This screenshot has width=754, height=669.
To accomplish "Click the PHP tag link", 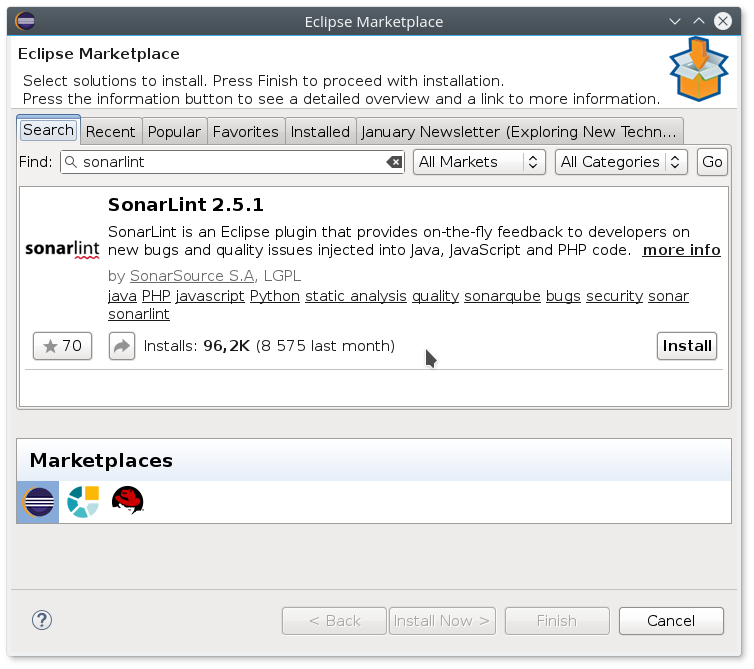I will (x=156, y=296).
